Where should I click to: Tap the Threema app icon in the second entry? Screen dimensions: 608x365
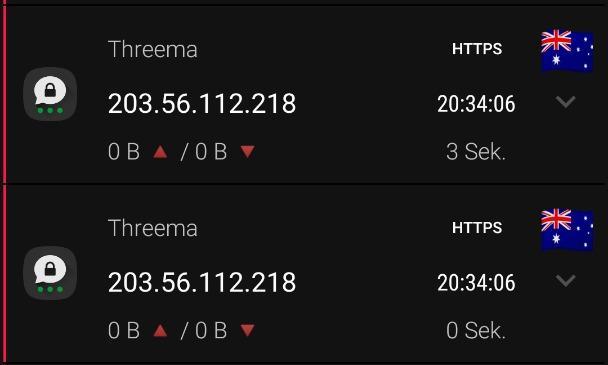(x=50, y=273)
